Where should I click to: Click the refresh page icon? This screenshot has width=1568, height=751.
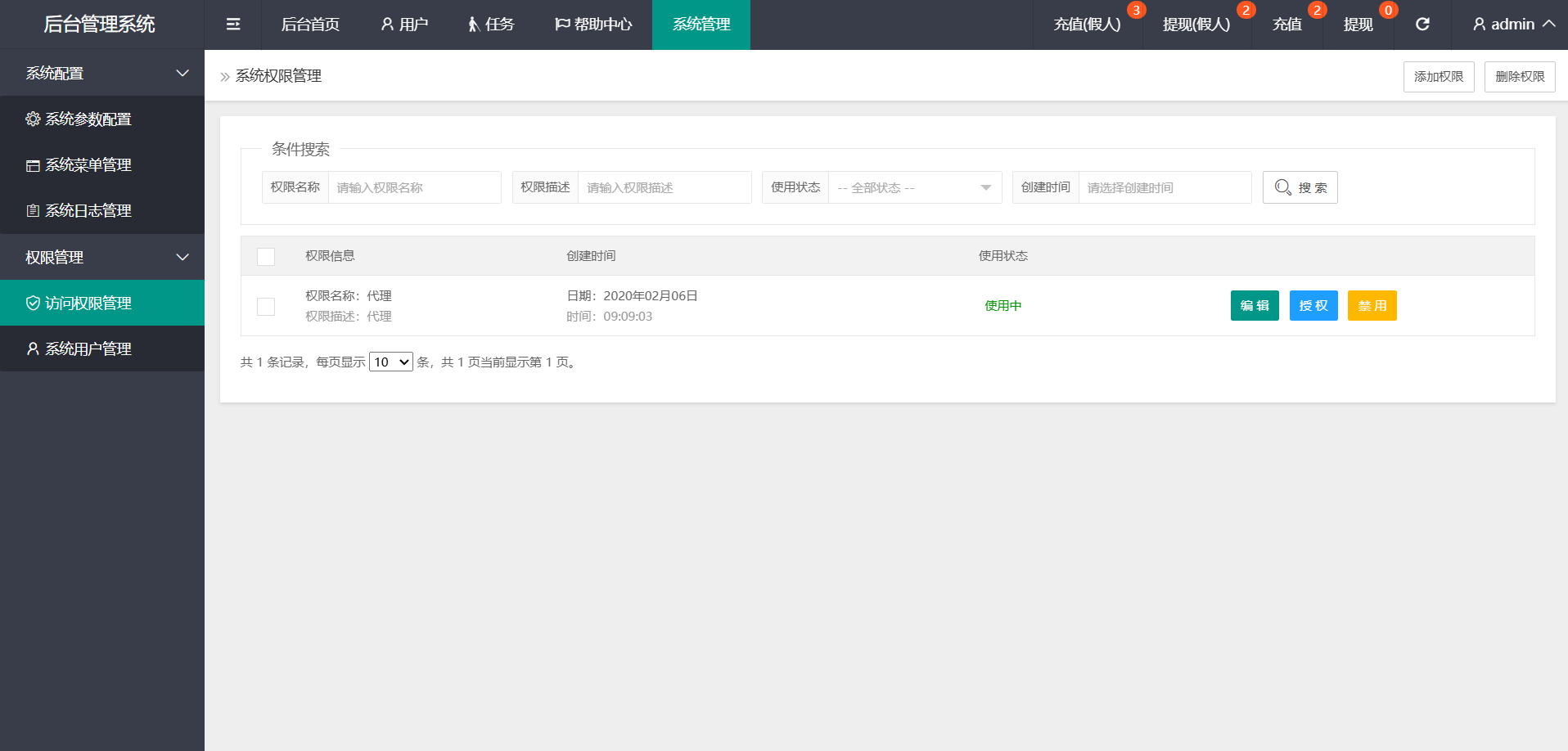click(1422, 25)
